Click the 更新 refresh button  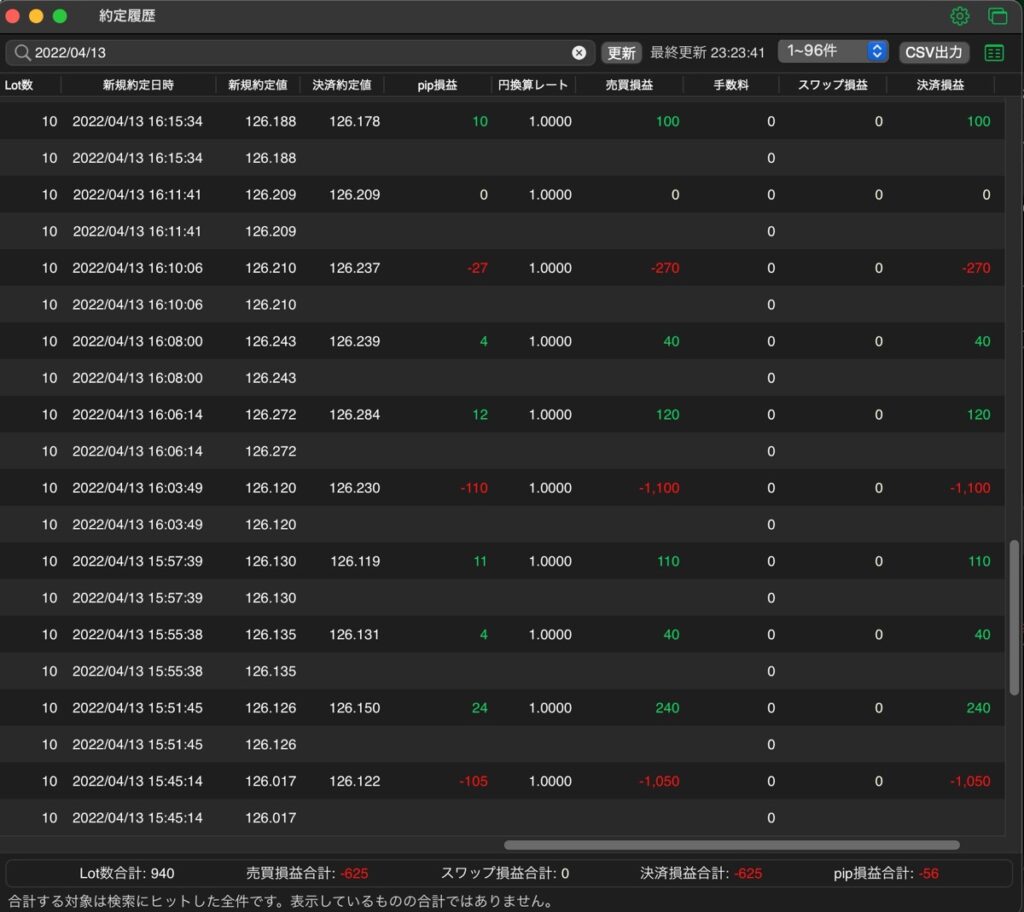tap(621, 53)
